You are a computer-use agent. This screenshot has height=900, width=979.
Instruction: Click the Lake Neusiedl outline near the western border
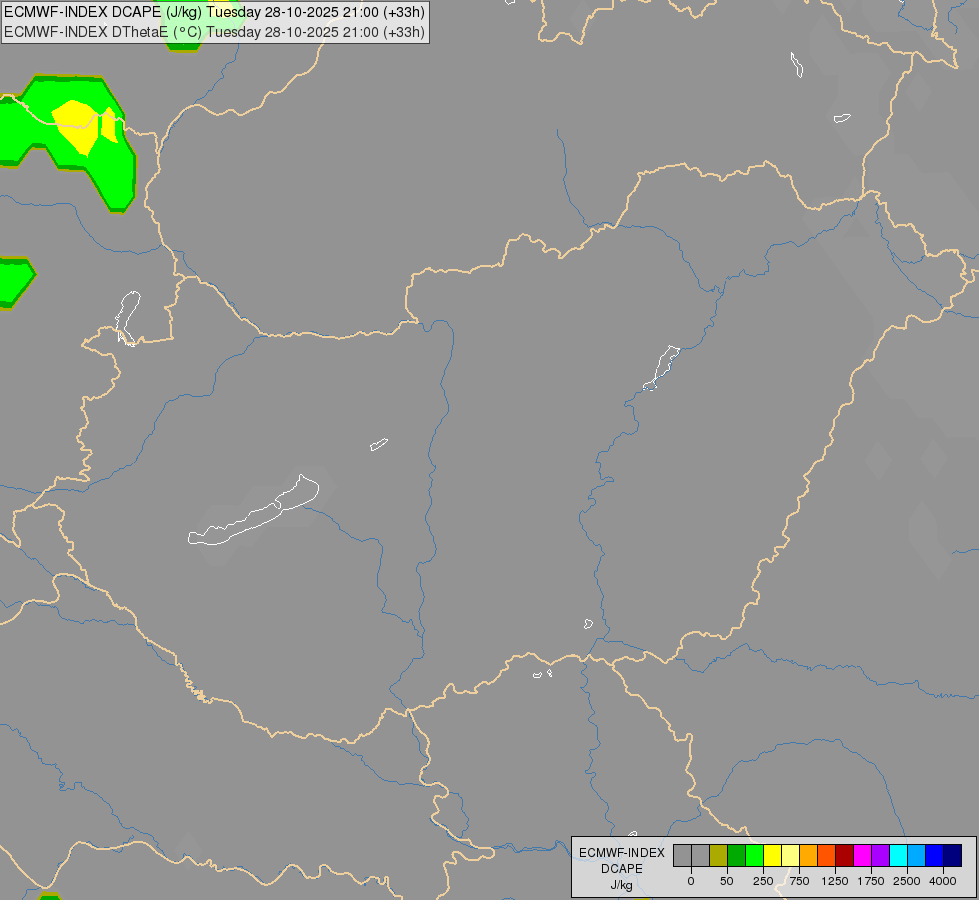(x=128, y=318)
